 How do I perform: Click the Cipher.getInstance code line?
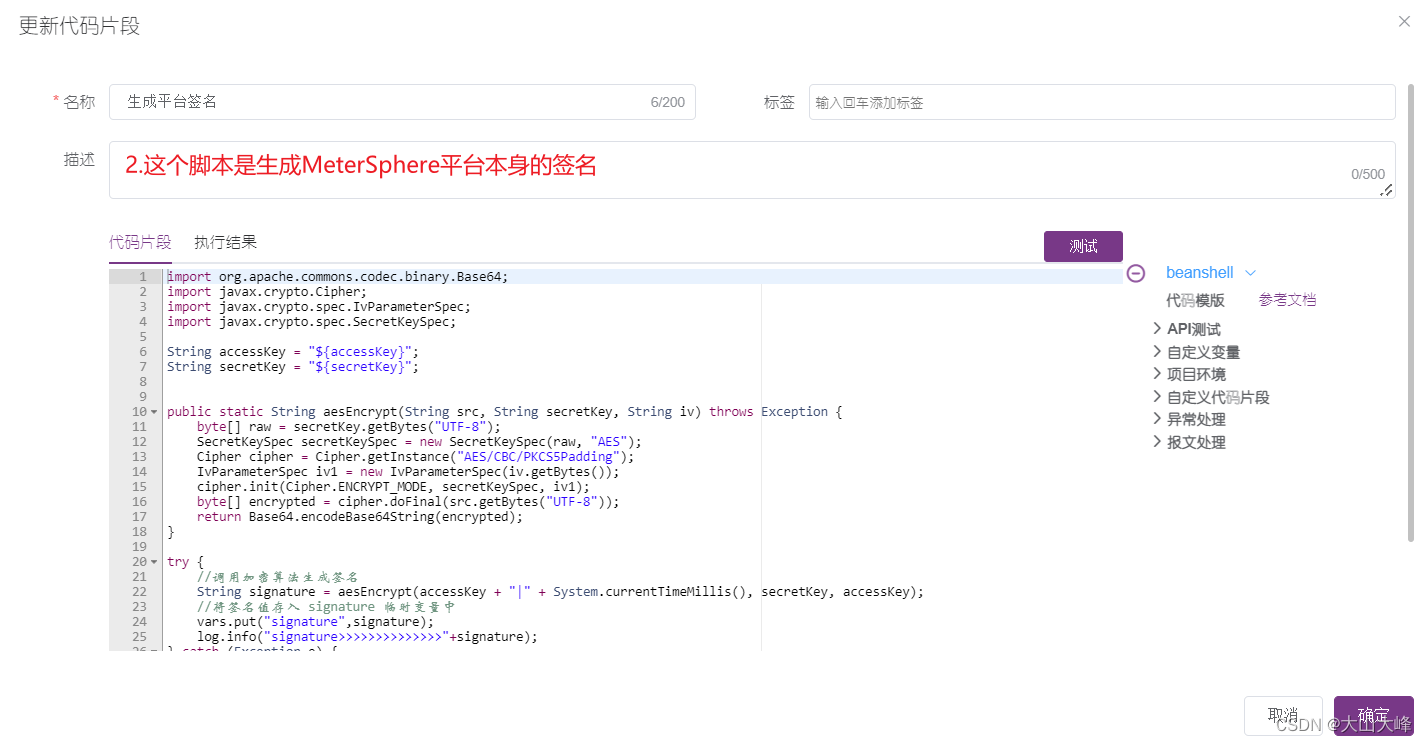(416, 457)
